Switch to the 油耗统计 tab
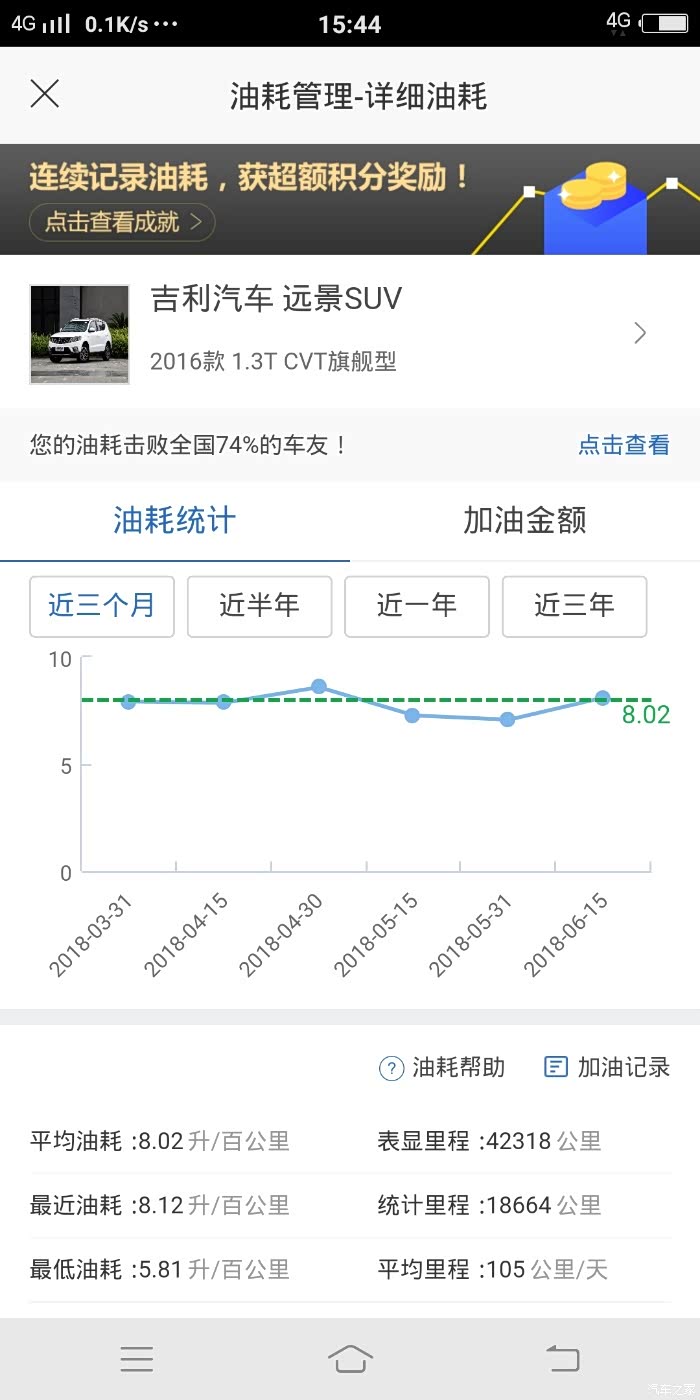700x1400 pixels. (x=175, y=520)
